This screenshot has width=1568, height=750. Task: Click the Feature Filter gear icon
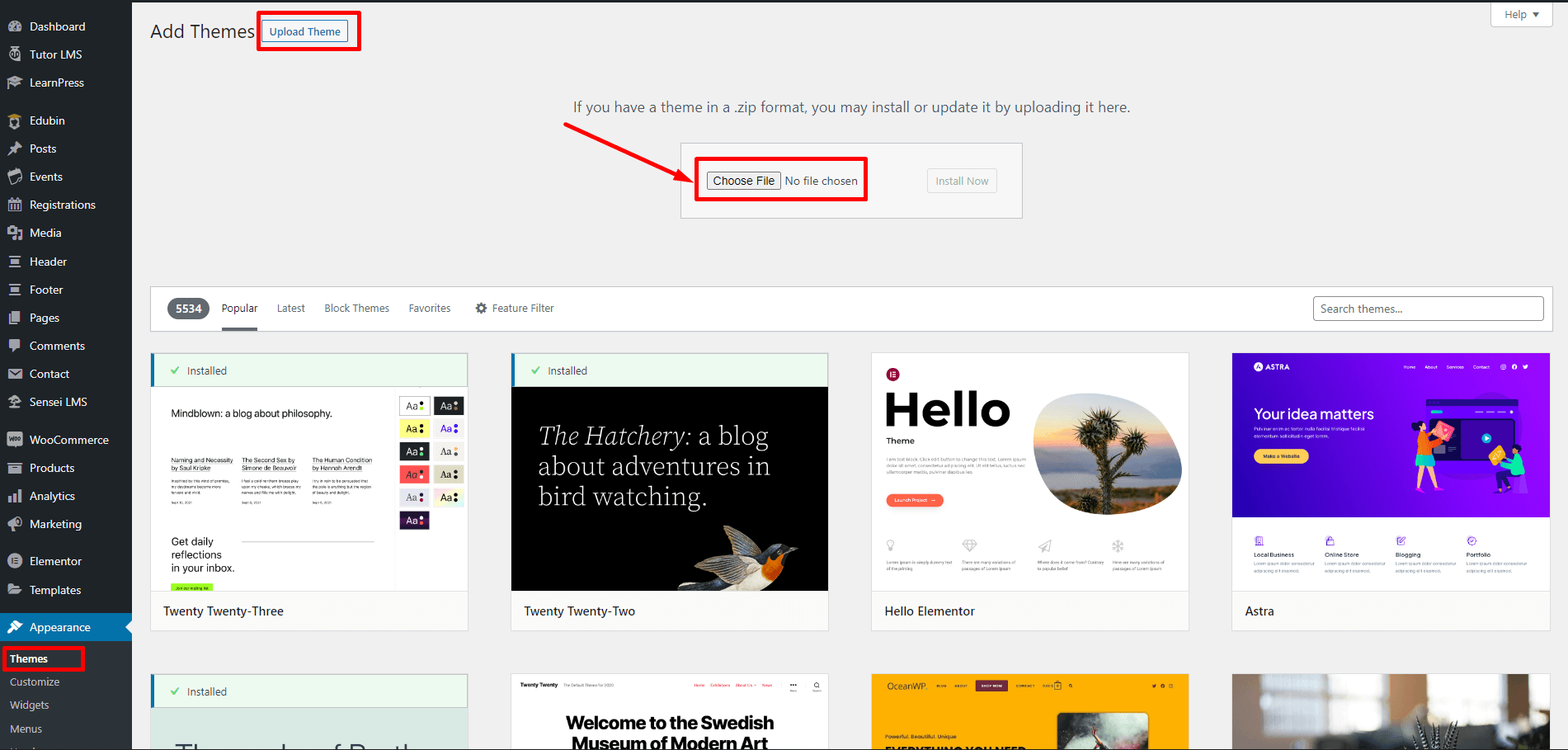(x=481, y=308)
